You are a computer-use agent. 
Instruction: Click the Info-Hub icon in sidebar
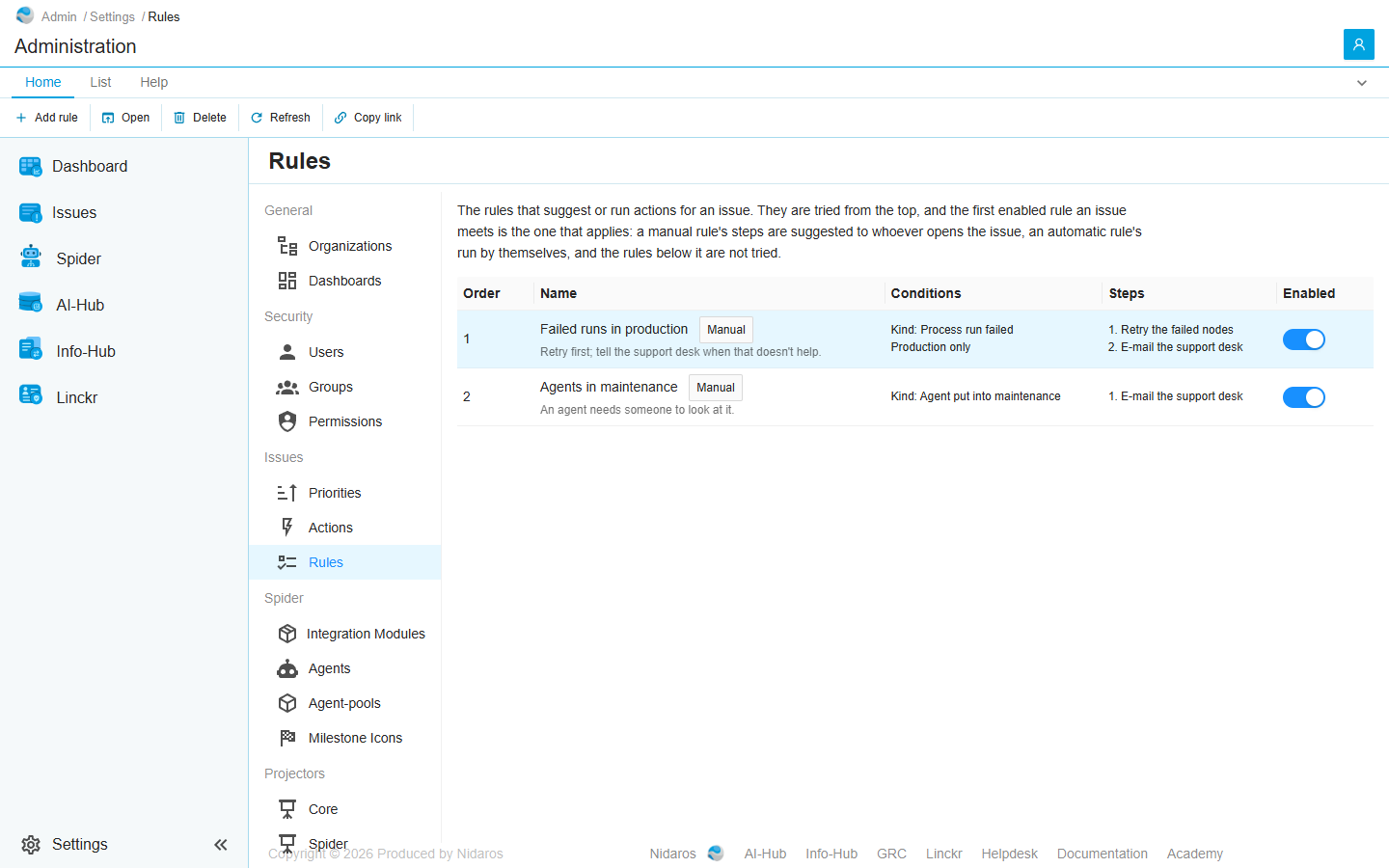click(x=31, y=349)
